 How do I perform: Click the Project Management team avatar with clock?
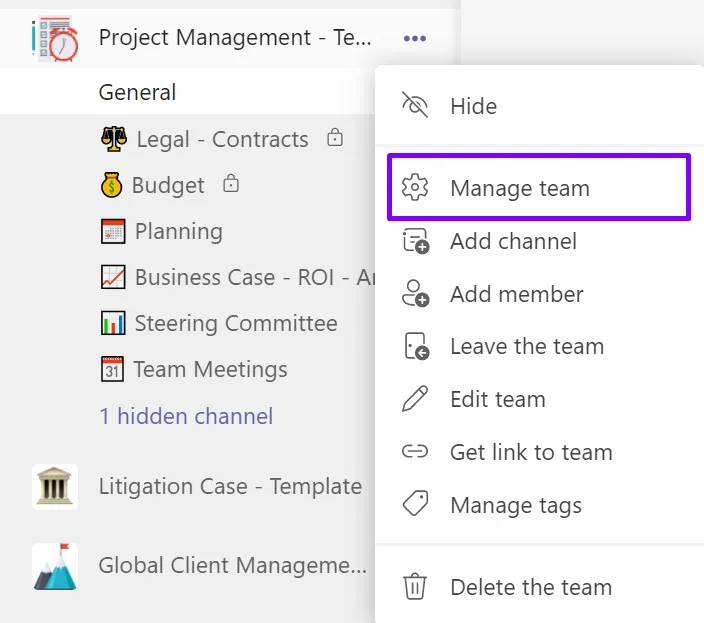pyautogui.click(x=55, y=39)
